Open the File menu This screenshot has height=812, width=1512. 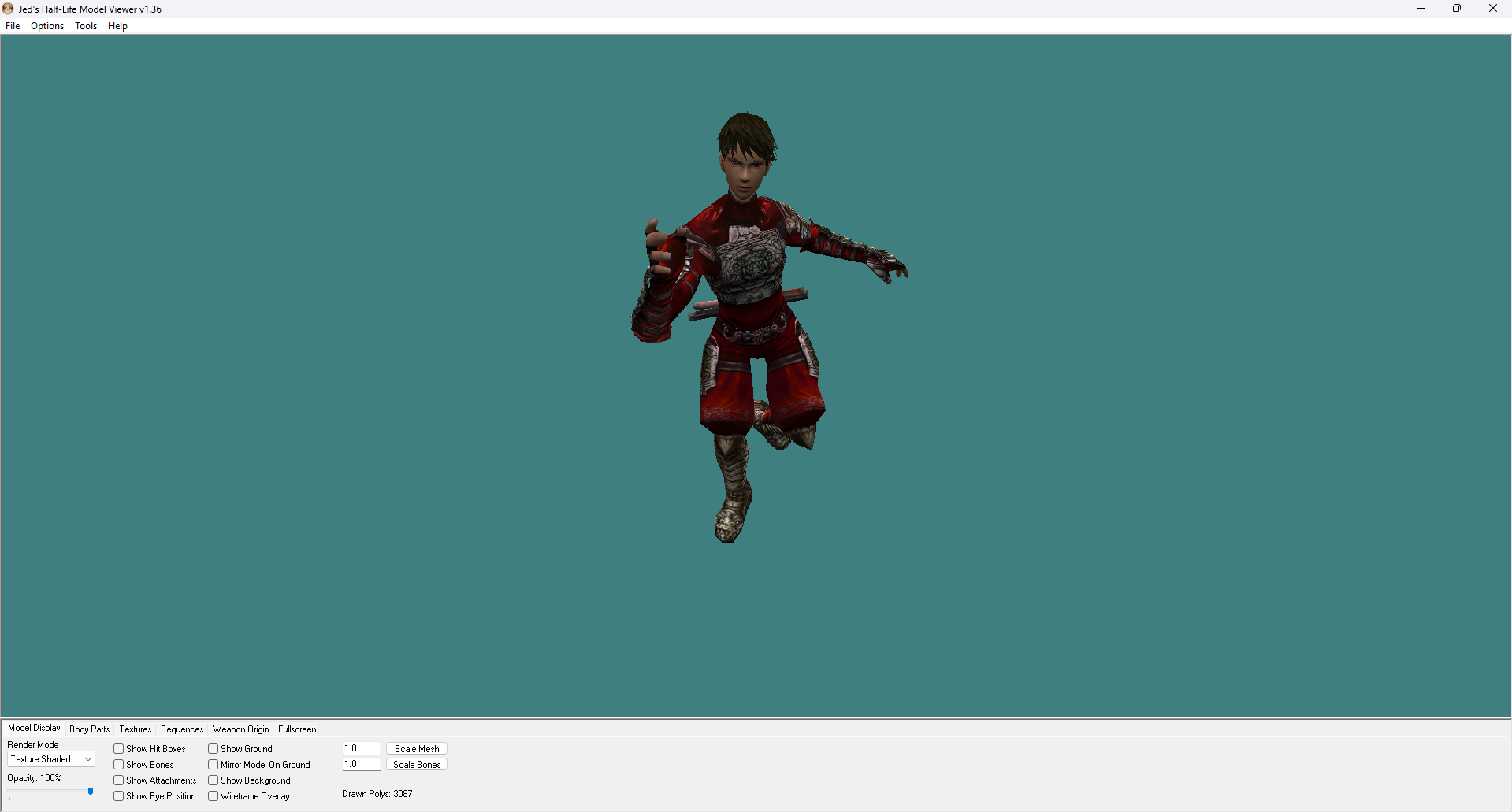click(x=13, y=26)
